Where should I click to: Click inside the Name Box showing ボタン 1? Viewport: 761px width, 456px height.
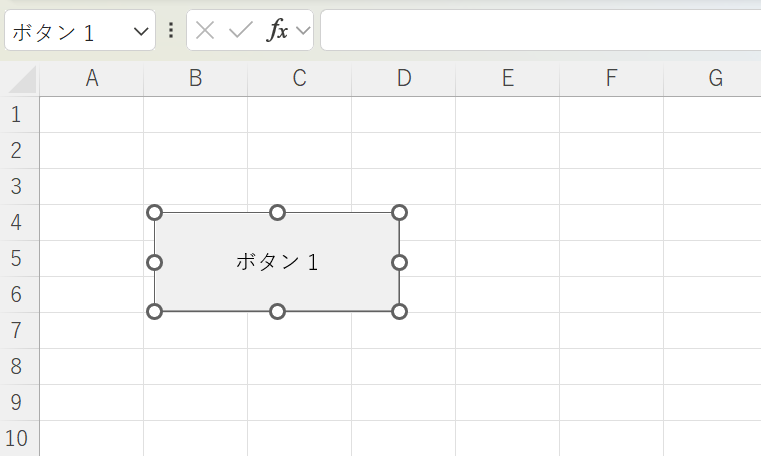[60, 31]
